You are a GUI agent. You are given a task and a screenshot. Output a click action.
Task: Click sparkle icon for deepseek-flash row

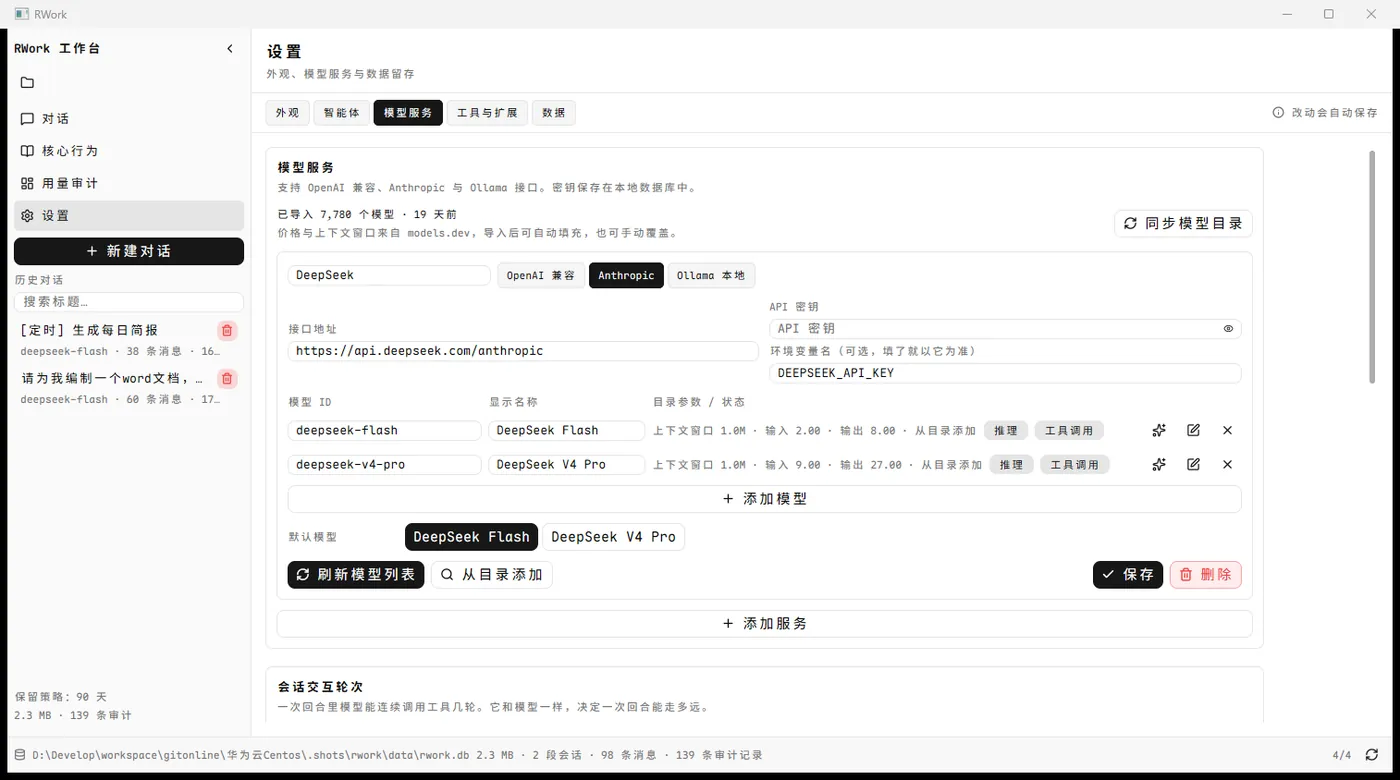tap(1159, 431)
